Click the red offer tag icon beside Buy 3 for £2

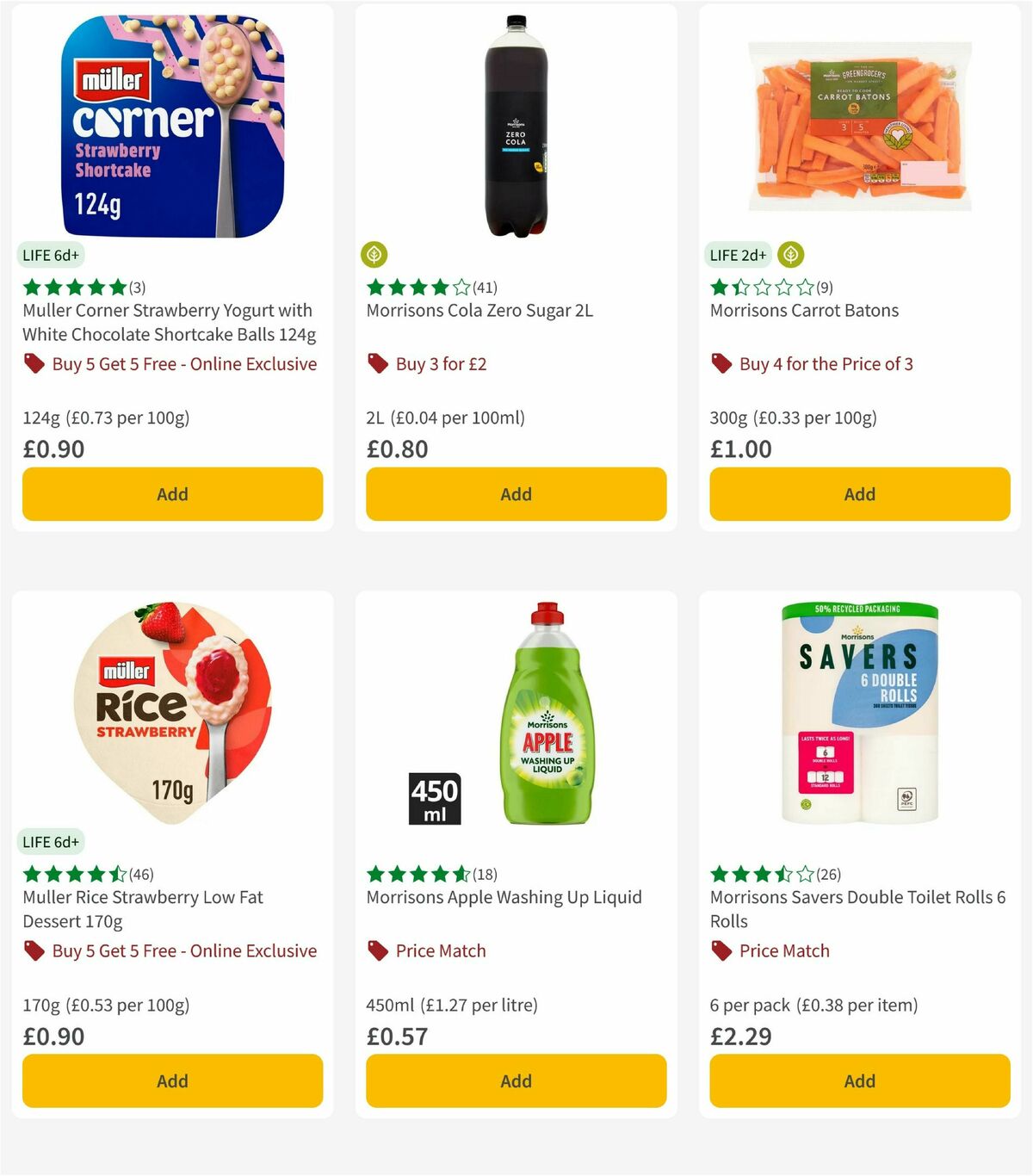coord(376,363)
